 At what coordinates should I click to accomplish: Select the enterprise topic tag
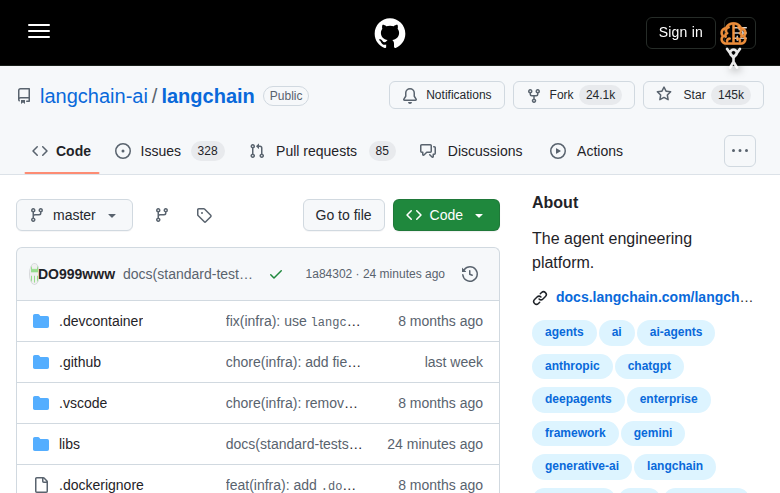click(669, 399)
